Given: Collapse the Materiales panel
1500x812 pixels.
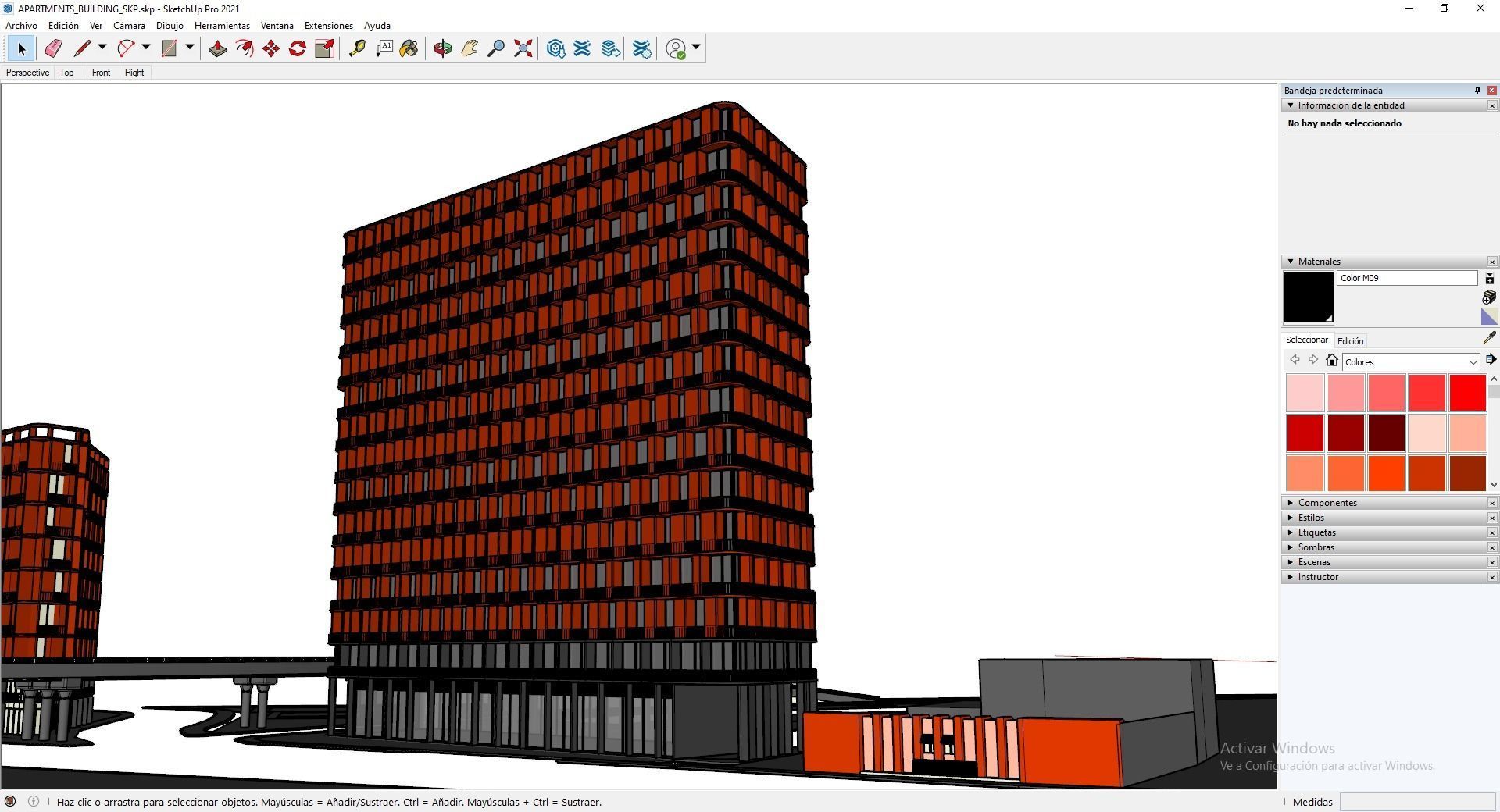Looking at the screenshot, I should 1291,262.
